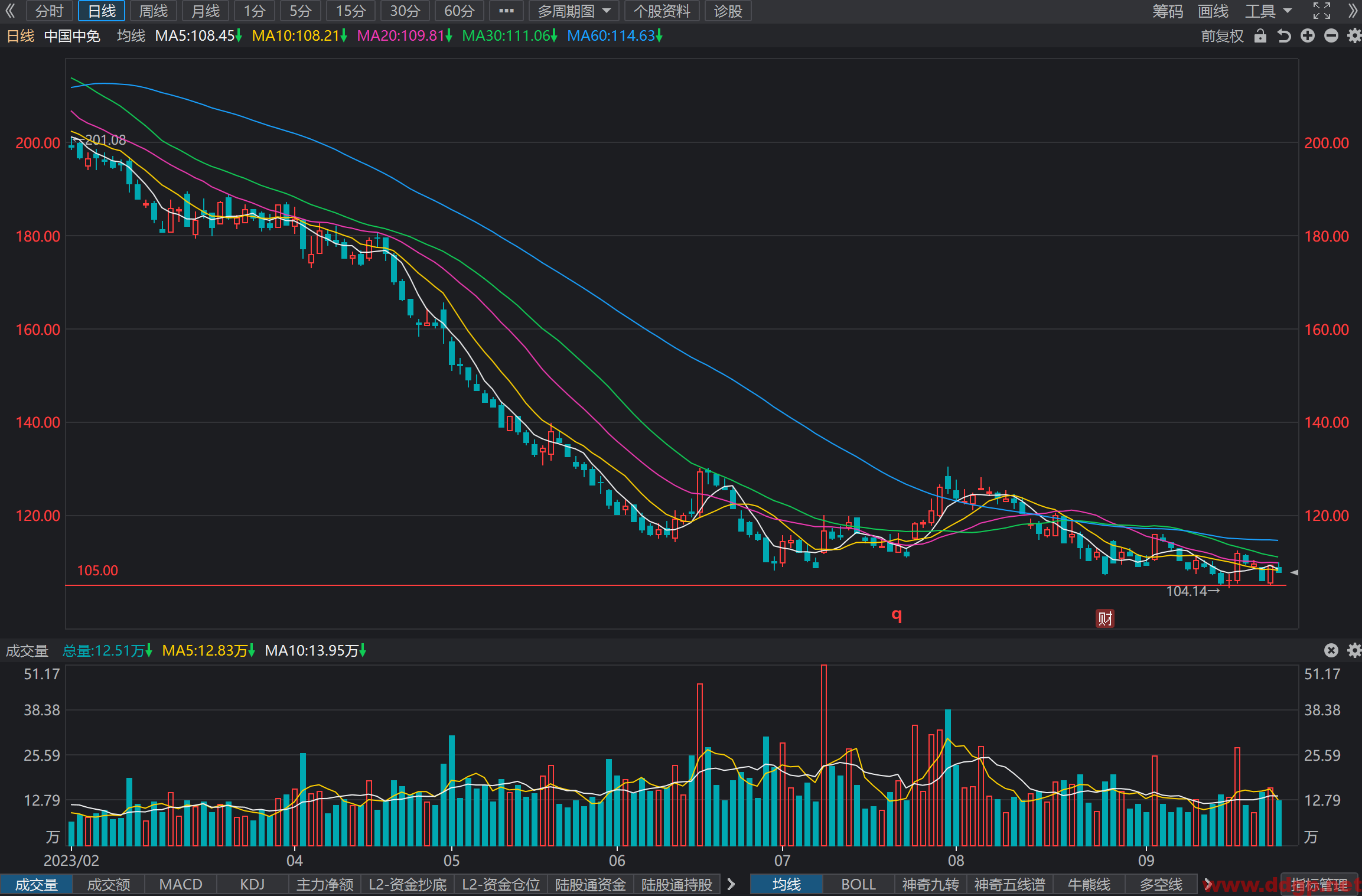Expand the 多周期图 dropdown
The image size is (1362, 896).
[x=574, y=11]
